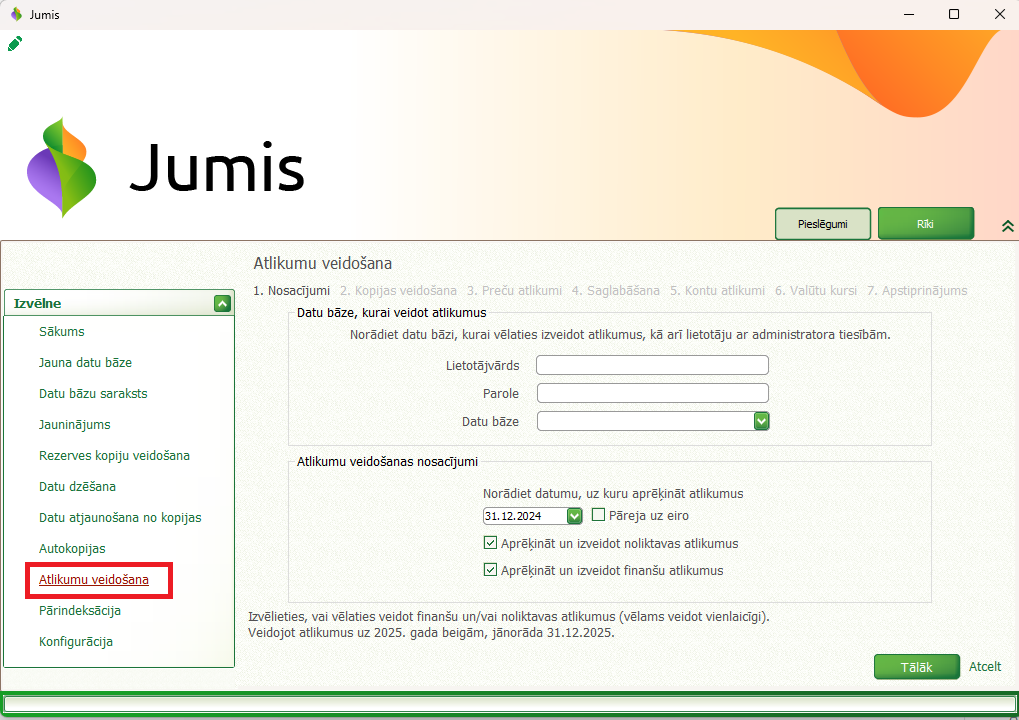Select the 5. Kontu atlikumi step
1019x720 pixels.
pyautogui.click(x=717, y=290)
